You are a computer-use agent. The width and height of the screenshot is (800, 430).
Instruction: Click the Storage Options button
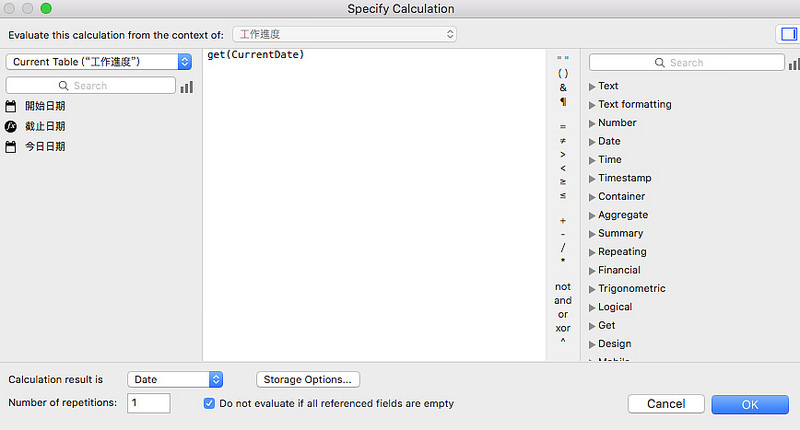point(308,380)
